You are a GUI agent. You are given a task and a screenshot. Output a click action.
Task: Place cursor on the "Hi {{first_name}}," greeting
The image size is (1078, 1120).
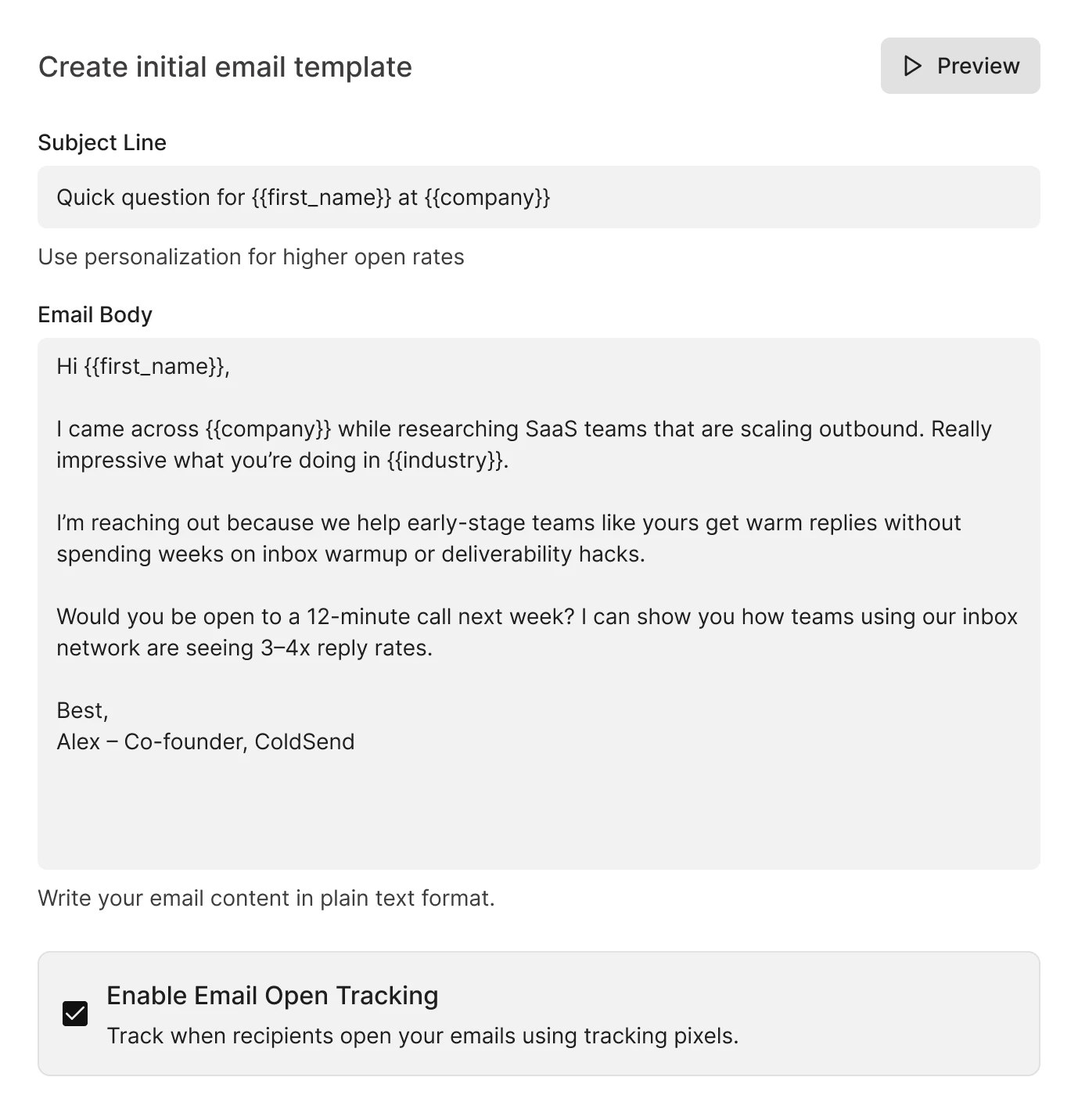click(x=143, y=366)
